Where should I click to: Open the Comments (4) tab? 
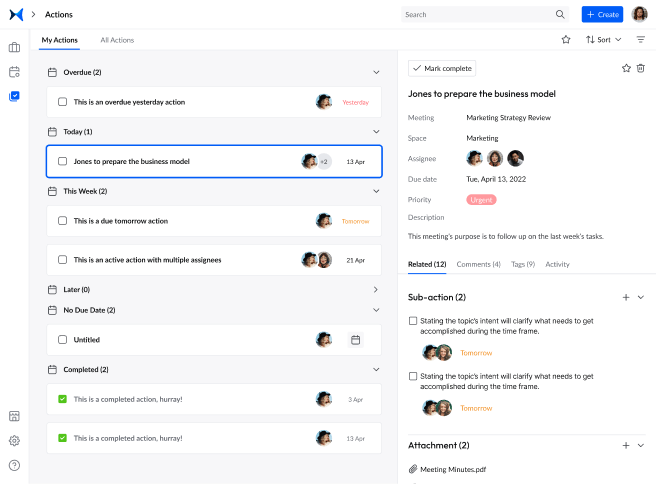[x=478, y=264]
